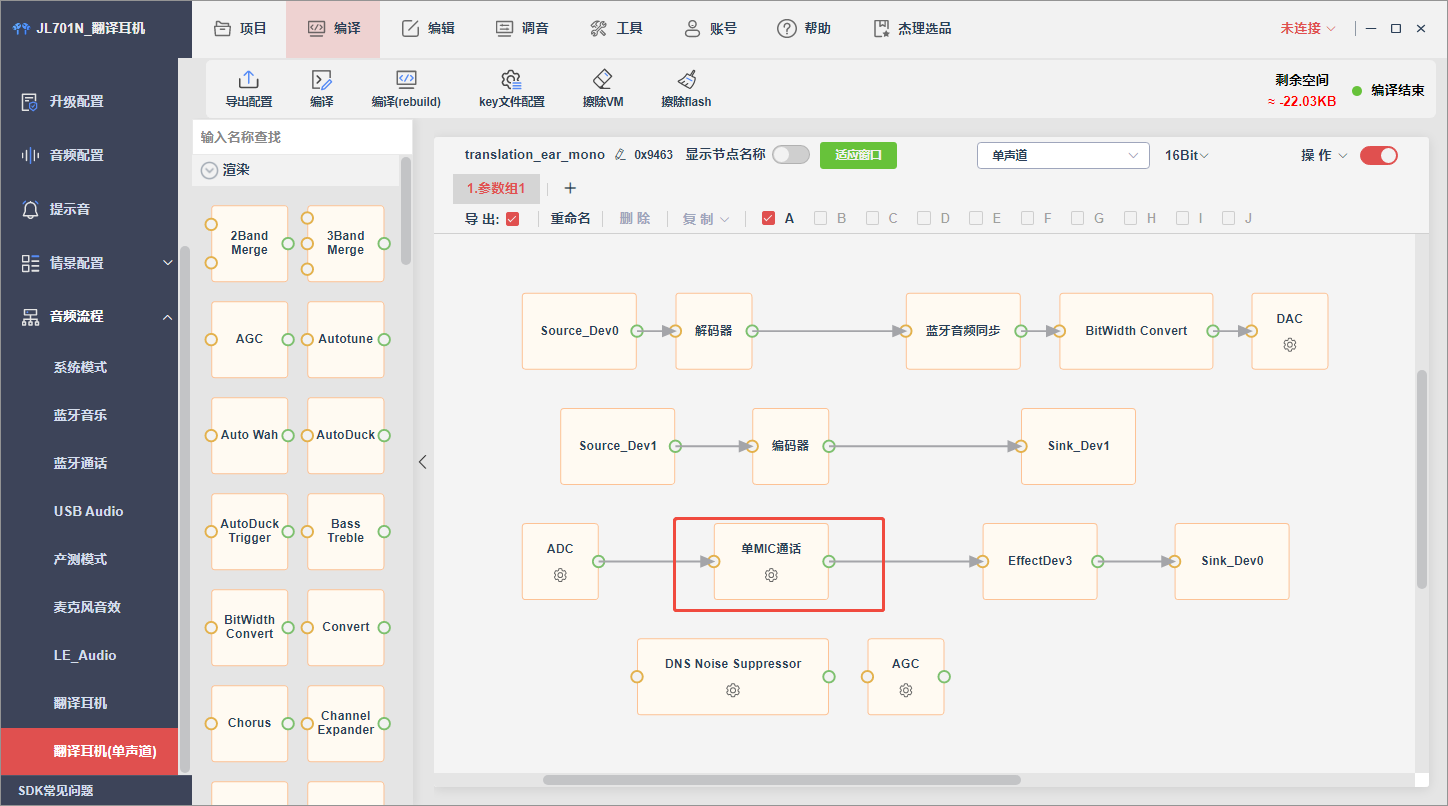This screenshot has width=1448, height=806.
Task: Click the 输入名称查找 search field
Action: 302,137
